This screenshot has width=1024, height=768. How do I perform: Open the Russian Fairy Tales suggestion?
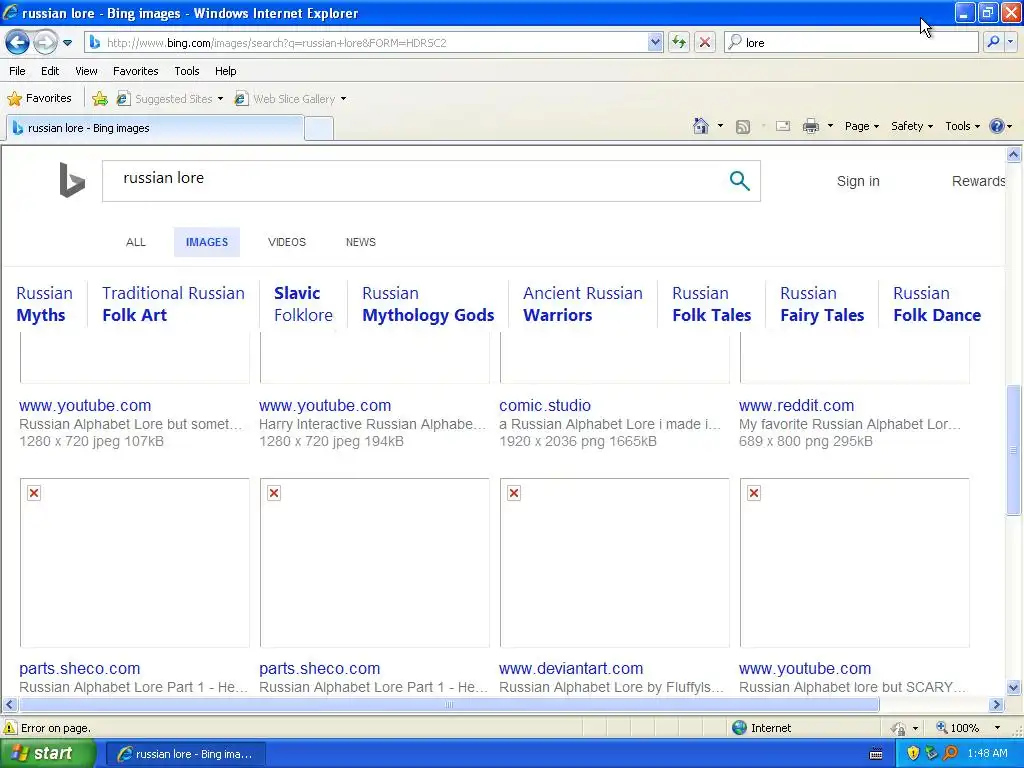822,304
